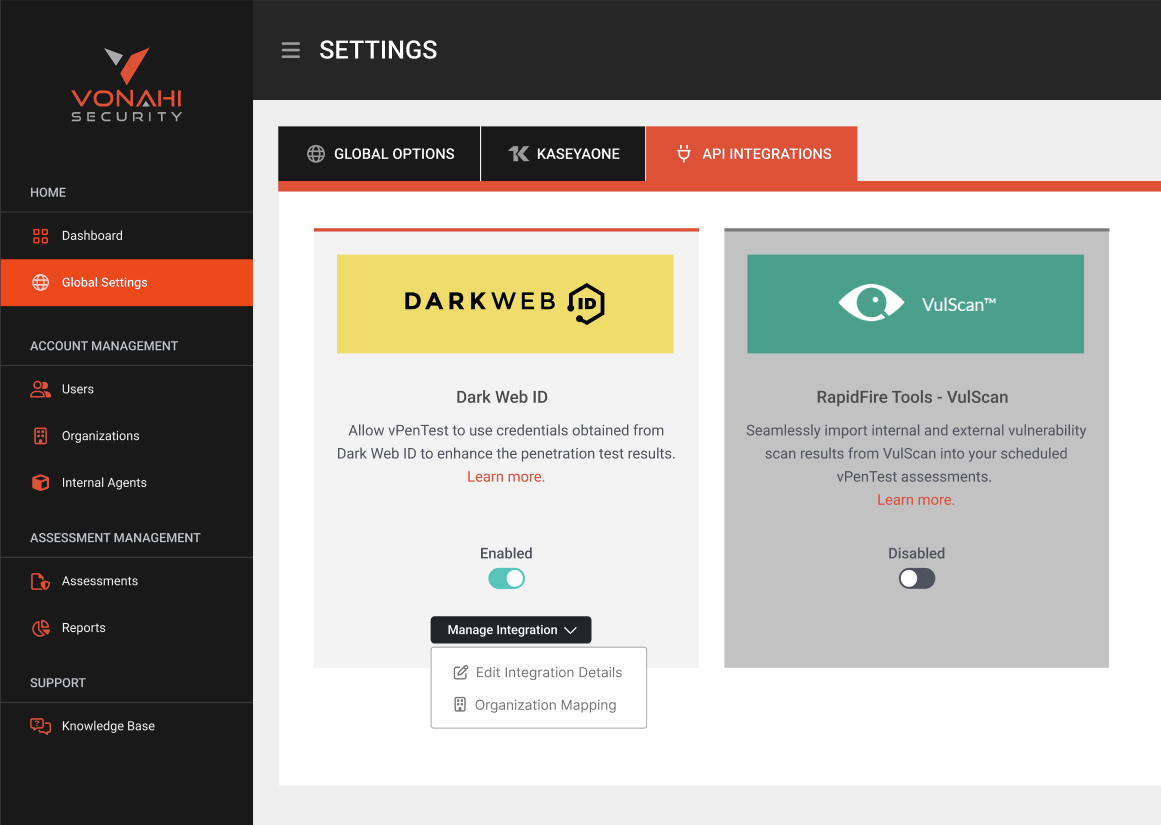Click the Users icon in sidebar
Viewport: 1161px width, 825px height.
[x=41, y=390]
